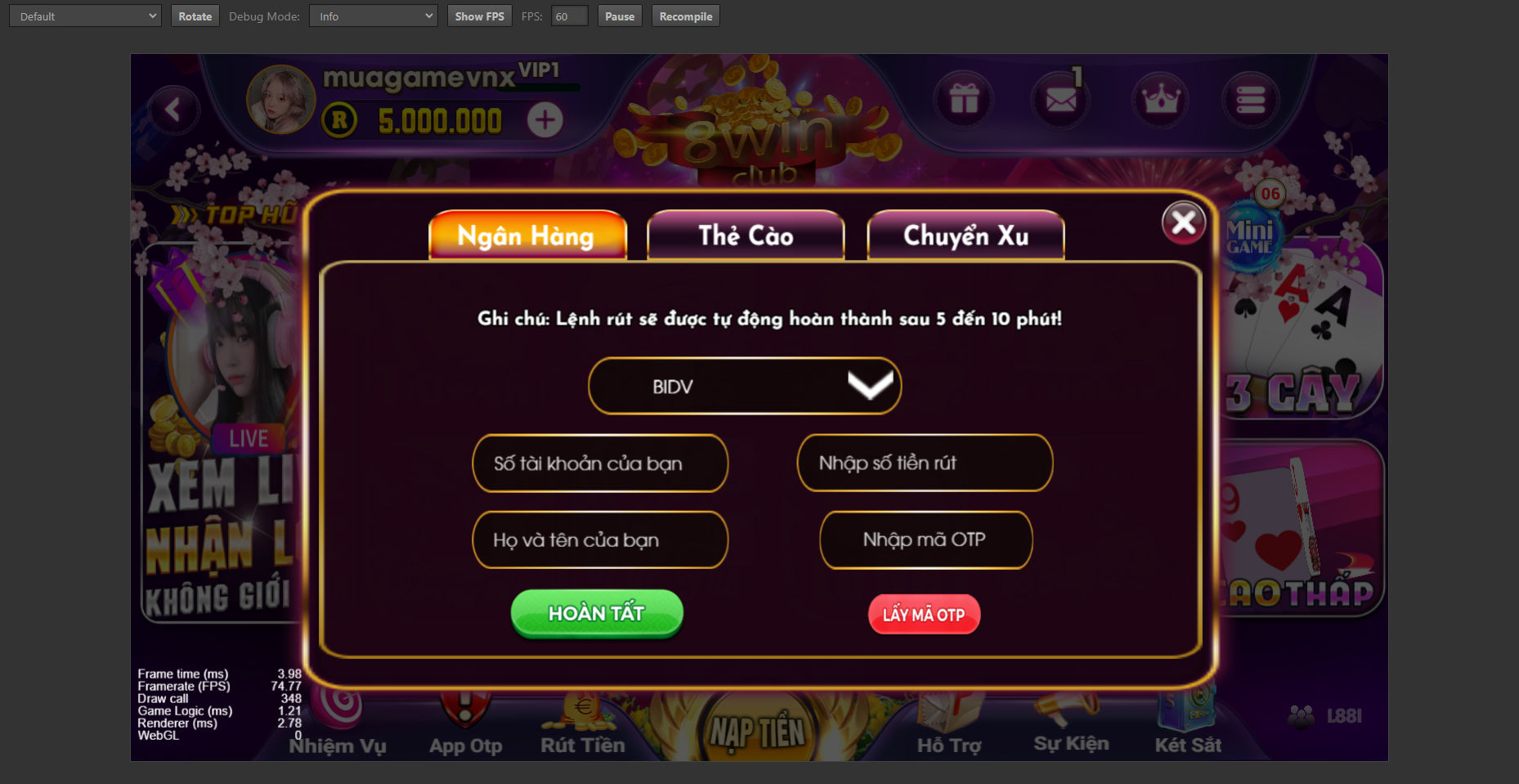Click the red LẤY MÃ OTP button
Image resolution: width=1519 pixels, height=784 pixels.
coord(924,615)
